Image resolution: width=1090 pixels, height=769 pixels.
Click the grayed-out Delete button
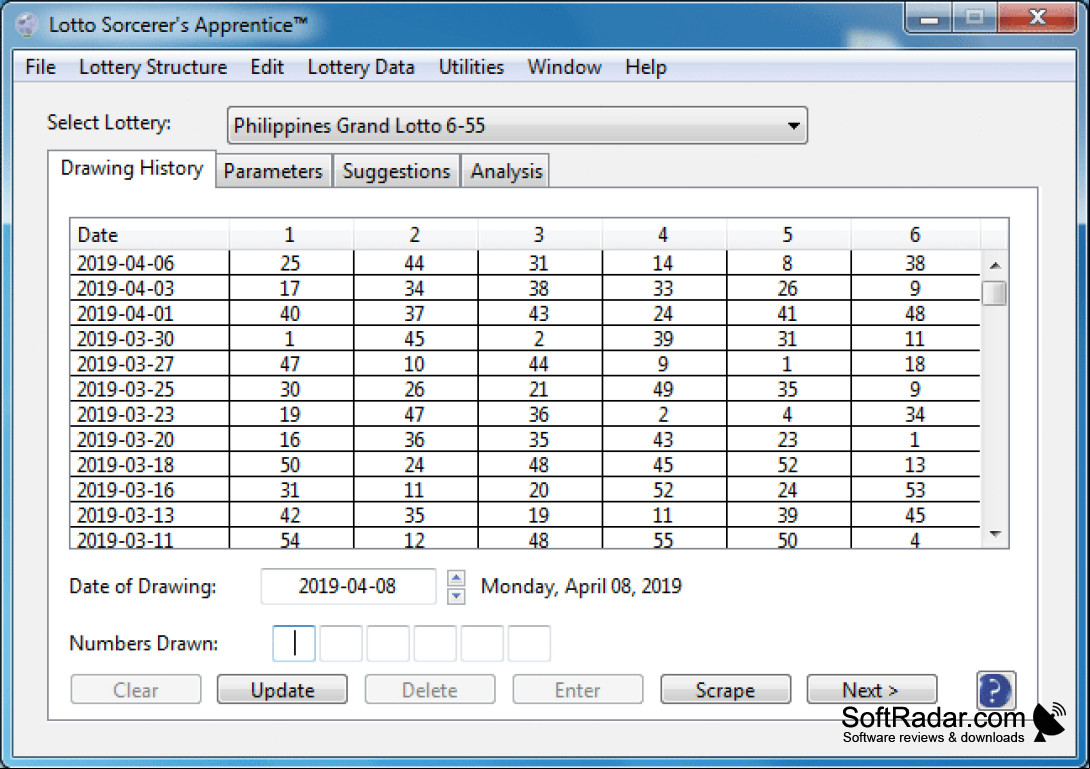coord(430,690)
